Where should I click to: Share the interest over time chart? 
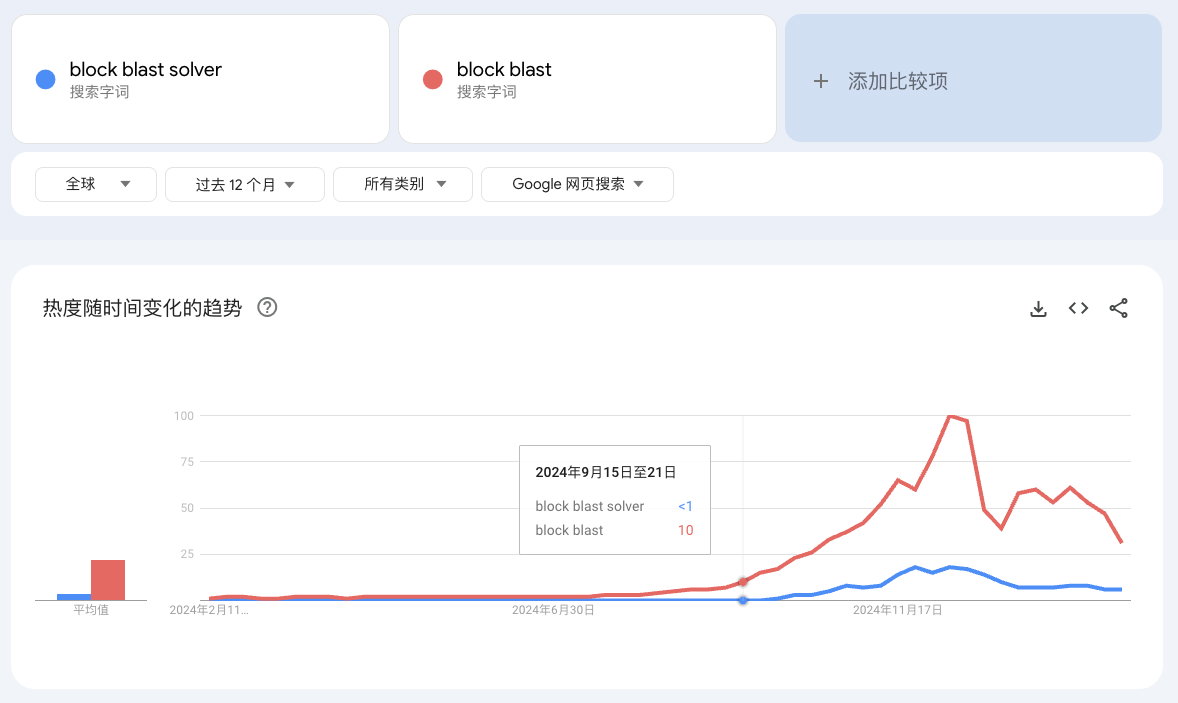(x=1119, y=308)
